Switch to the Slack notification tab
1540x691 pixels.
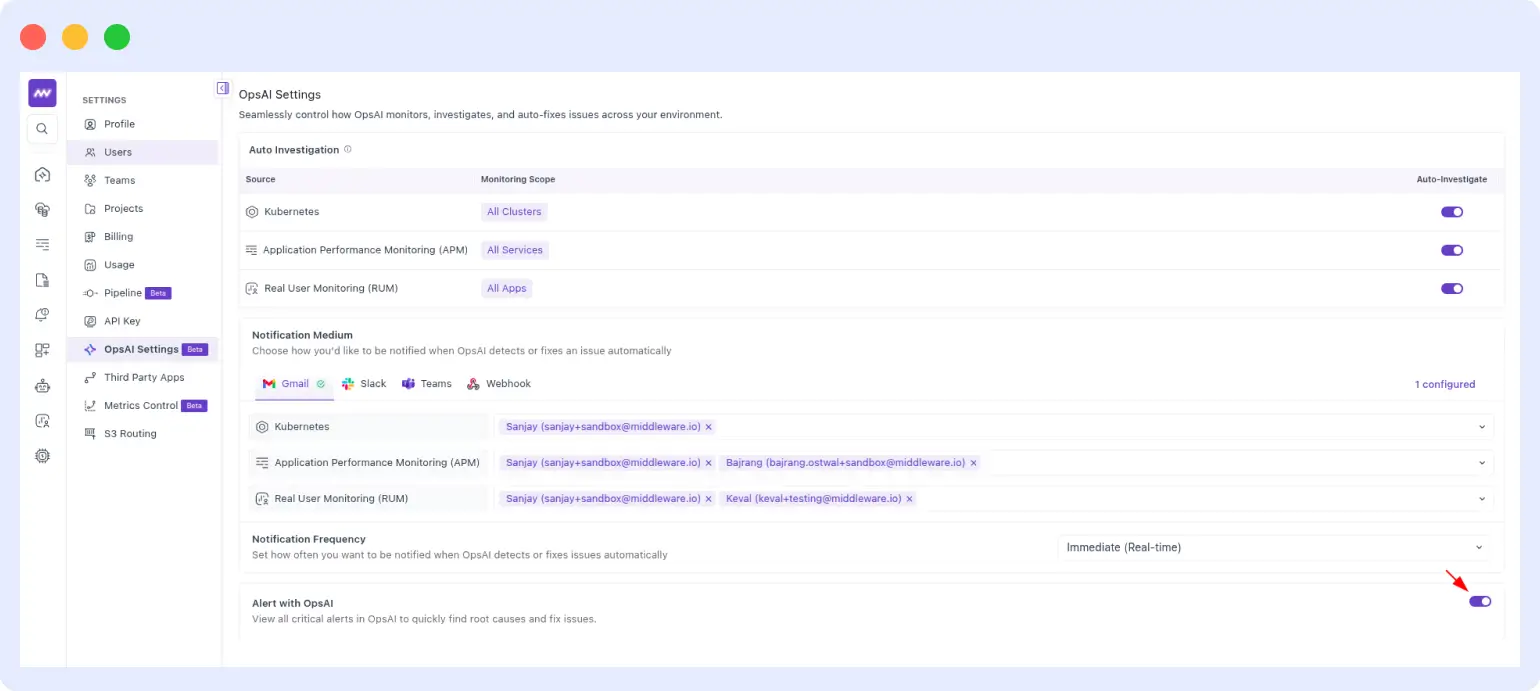pyautogui.click(x=364, y=384)
